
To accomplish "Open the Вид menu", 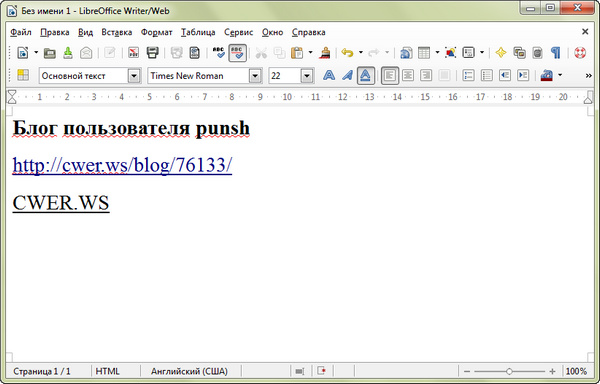I will point(85,32).
